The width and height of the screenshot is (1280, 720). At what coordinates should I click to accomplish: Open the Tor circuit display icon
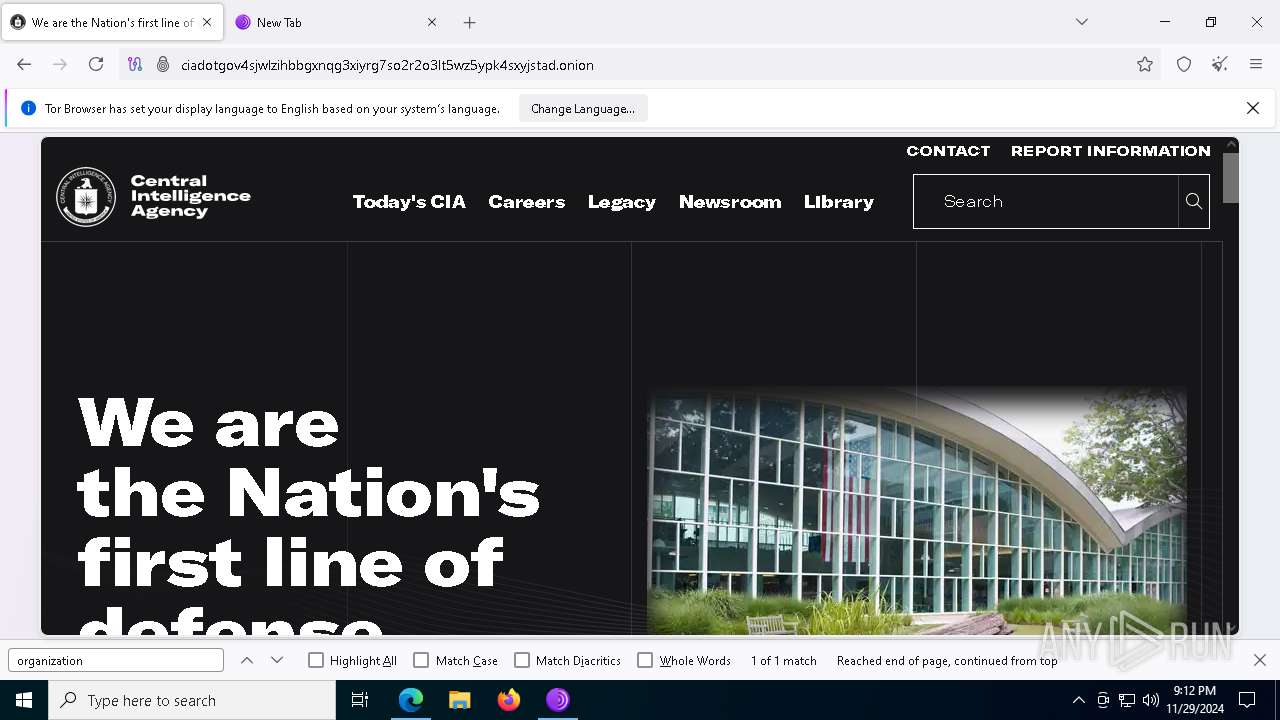click(x=135, y=64)
